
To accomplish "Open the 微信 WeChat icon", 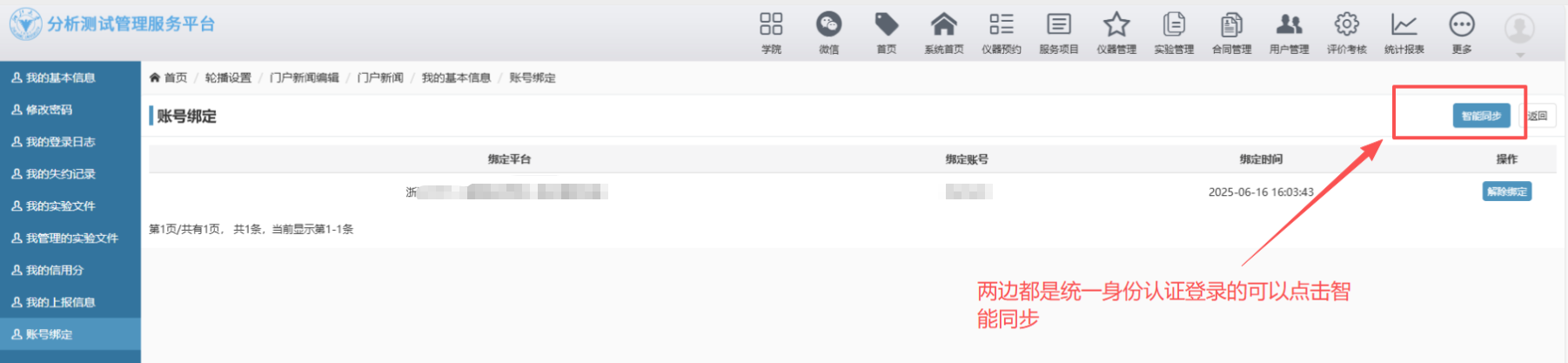I will [x=828, y=24].
